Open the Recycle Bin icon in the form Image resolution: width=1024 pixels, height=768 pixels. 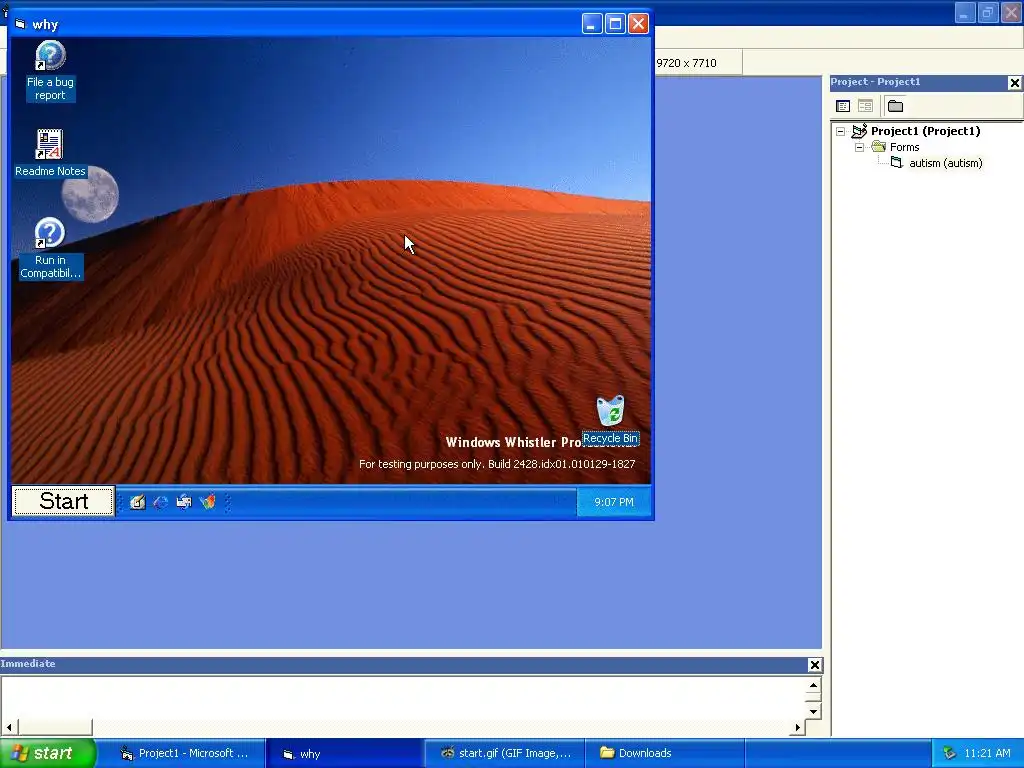click(x=611, y=421)
